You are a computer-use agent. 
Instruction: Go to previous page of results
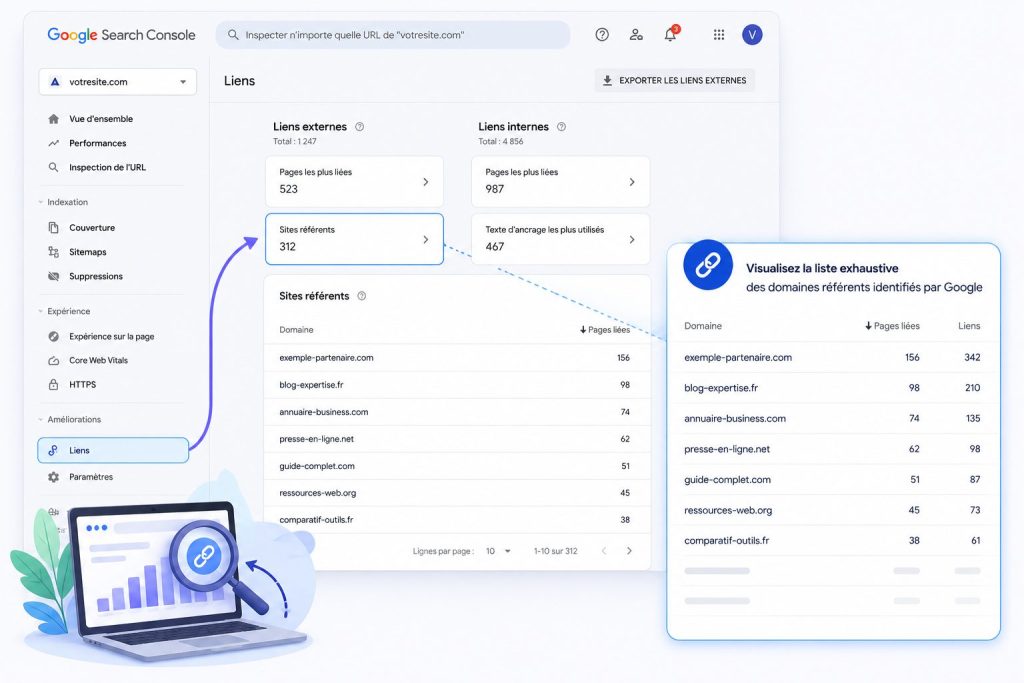point(604,551)
